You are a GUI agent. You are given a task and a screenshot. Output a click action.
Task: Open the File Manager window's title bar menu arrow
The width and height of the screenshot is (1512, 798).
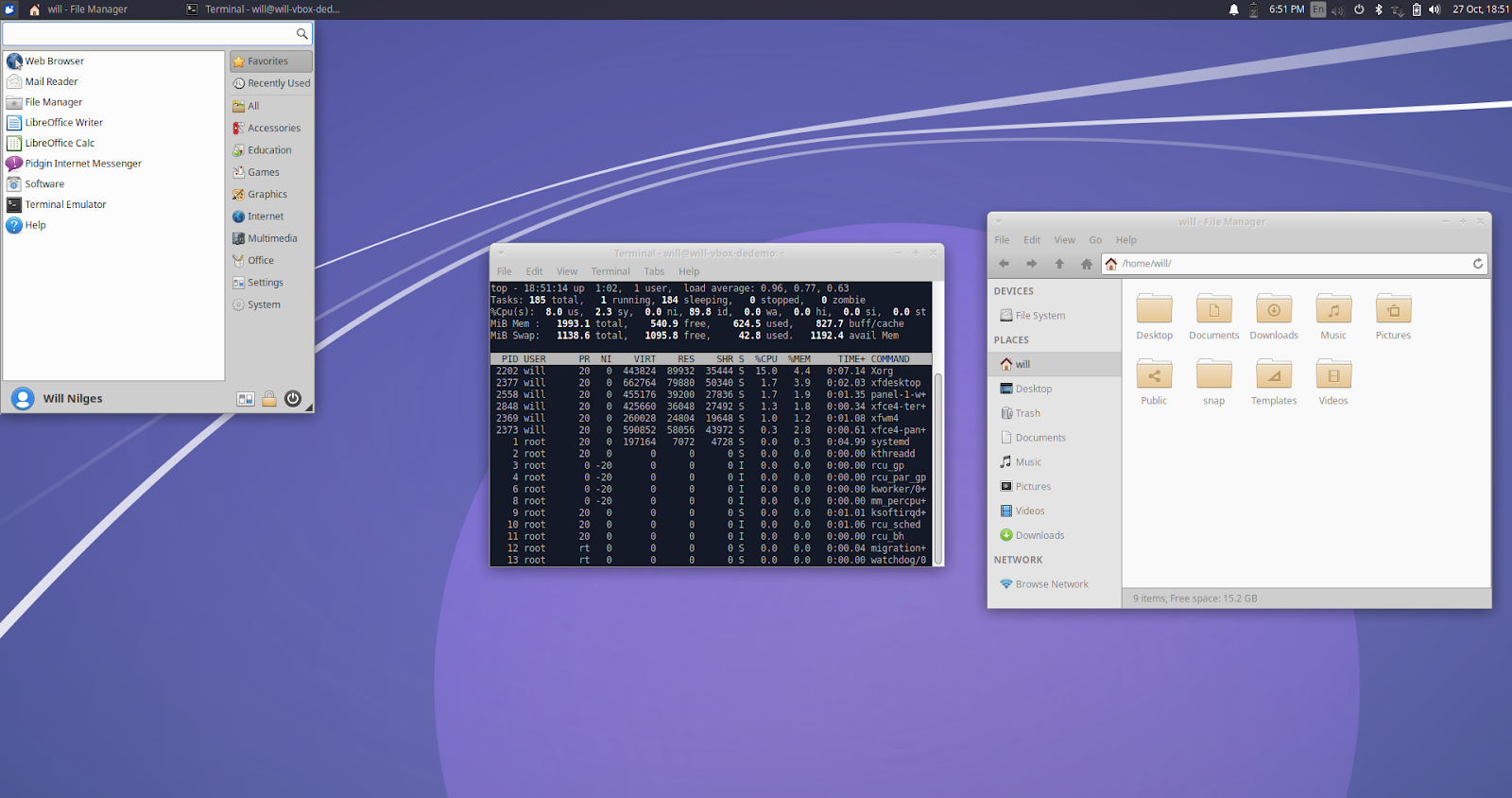point(998,221)
